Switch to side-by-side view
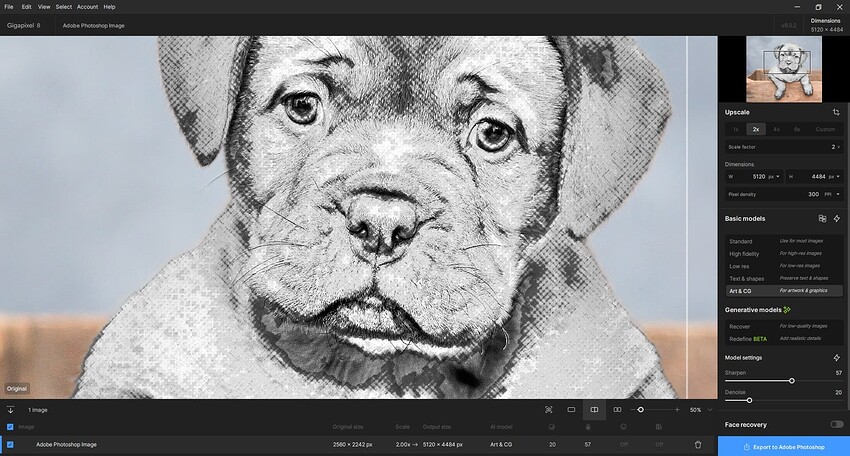 click(x=617, y=409)
